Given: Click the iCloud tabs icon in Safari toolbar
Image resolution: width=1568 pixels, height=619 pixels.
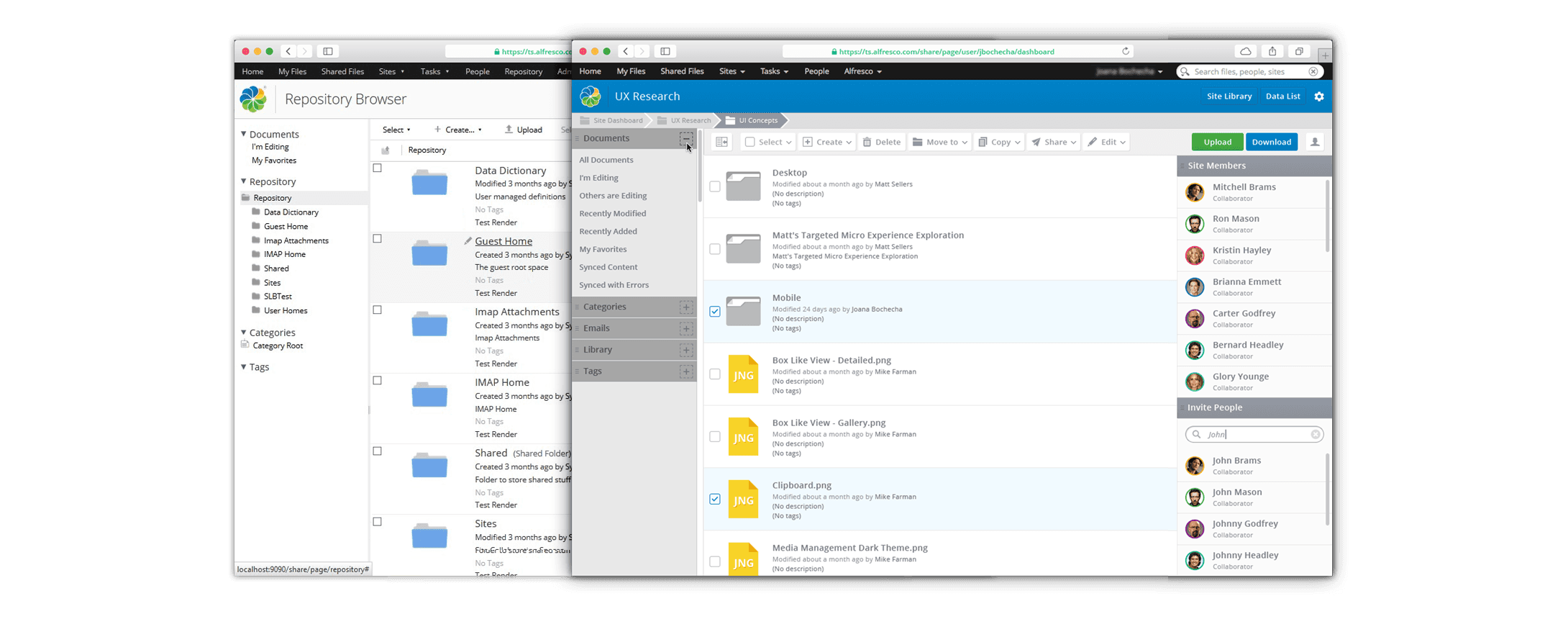Looking at the screenshot, I should click(1246, 51).
